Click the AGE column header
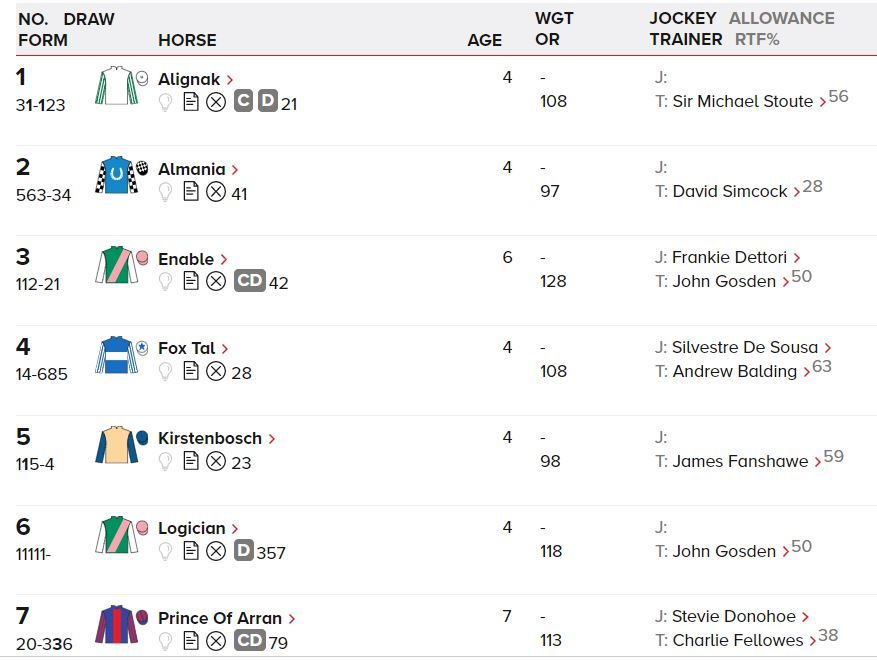The width and height of the screenshot is (877, 660). pyautogui.click(x=484, y=40)
